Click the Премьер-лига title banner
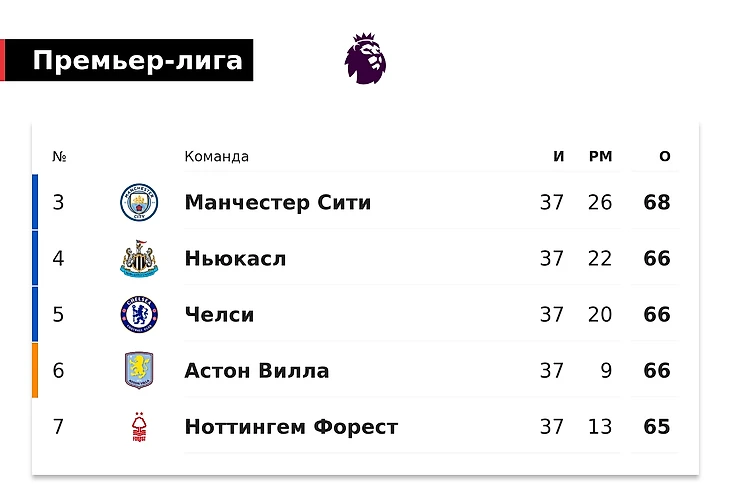Screen dimensions: 730x497 127,60
